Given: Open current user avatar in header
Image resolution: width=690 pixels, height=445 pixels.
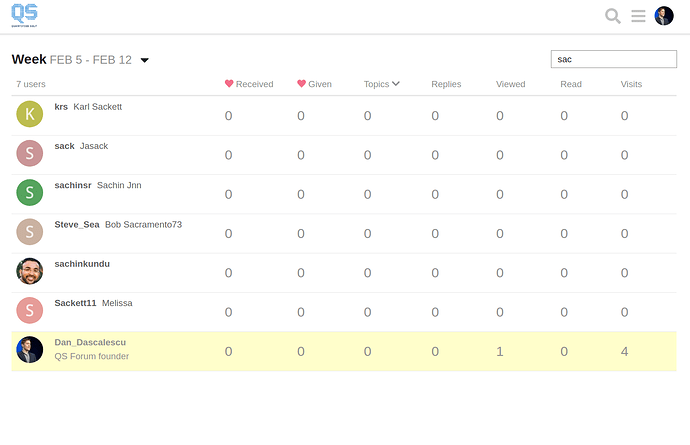Looking at the screenshot, I should [x=664, y=16].
